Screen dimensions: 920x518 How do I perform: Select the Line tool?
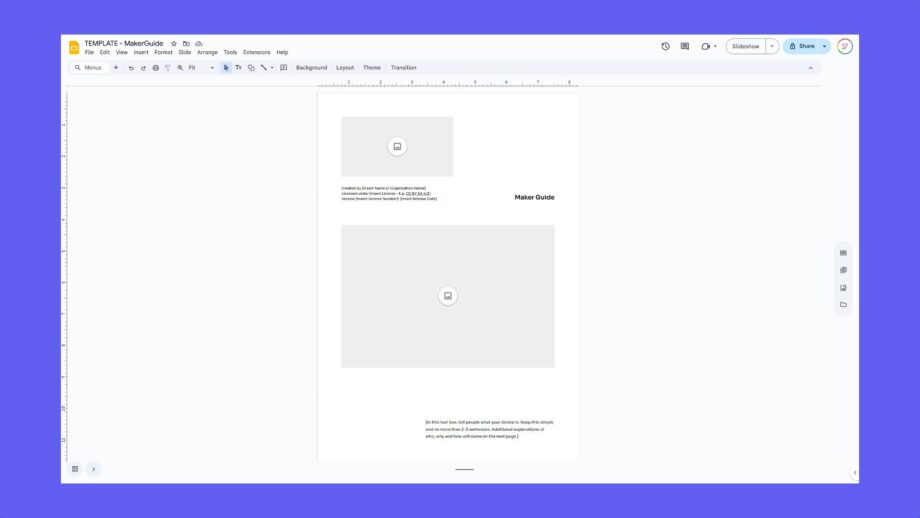coord(263,68)
